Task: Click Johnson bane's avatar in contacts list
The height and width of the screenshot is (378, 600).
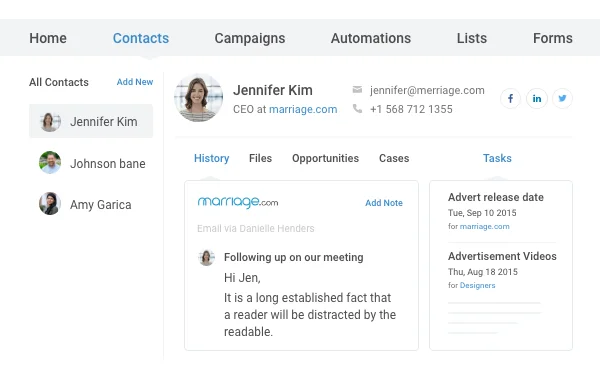Action: point(50,162)
